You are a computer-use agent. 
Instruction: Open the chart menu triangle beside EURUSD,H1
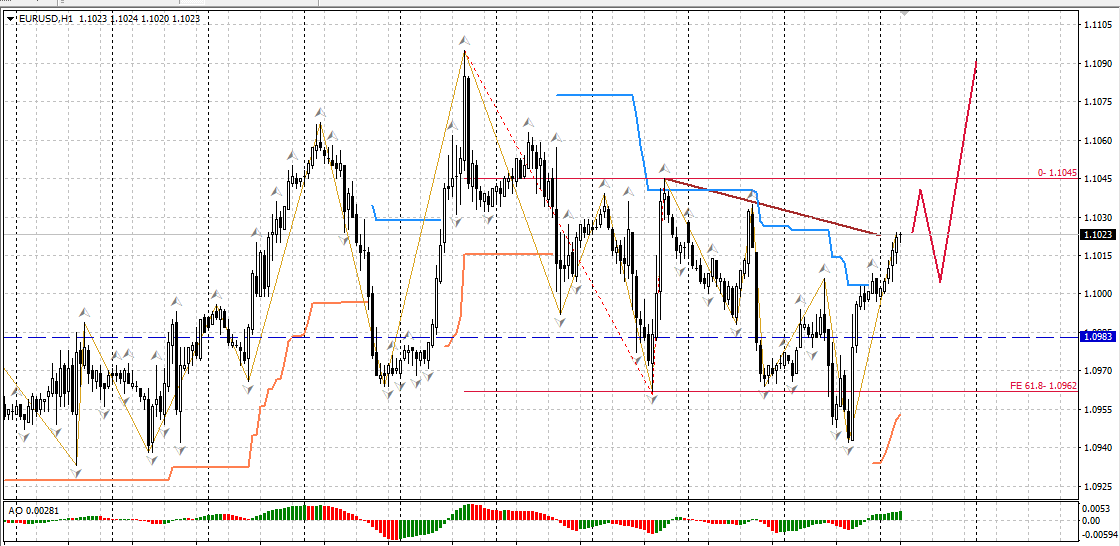[9, 21]
